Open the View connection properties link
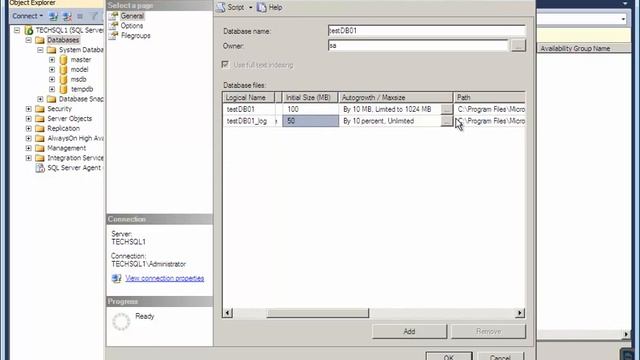This screenshot has height=360, width=640. pyautogui.click(x=164, y=278)
